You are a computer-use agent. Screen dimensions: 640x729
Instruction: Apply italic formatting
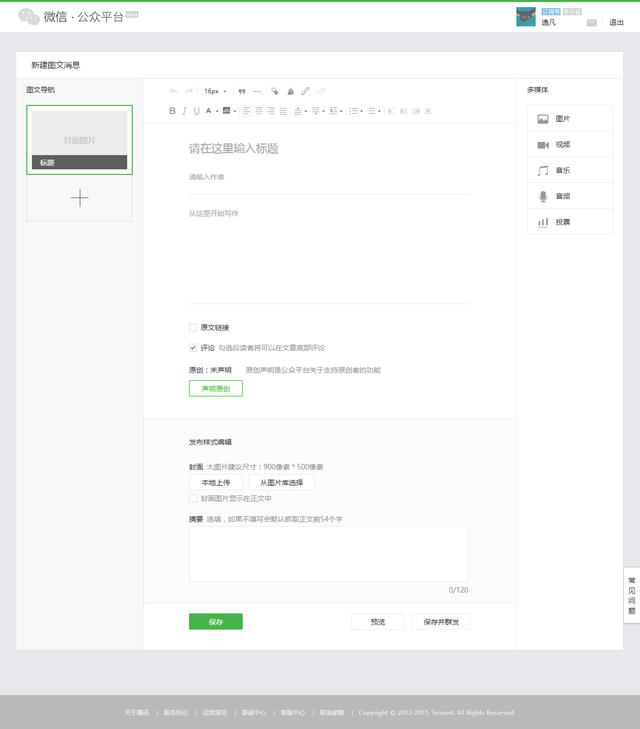pyautogui.click(x=184, y=111)
